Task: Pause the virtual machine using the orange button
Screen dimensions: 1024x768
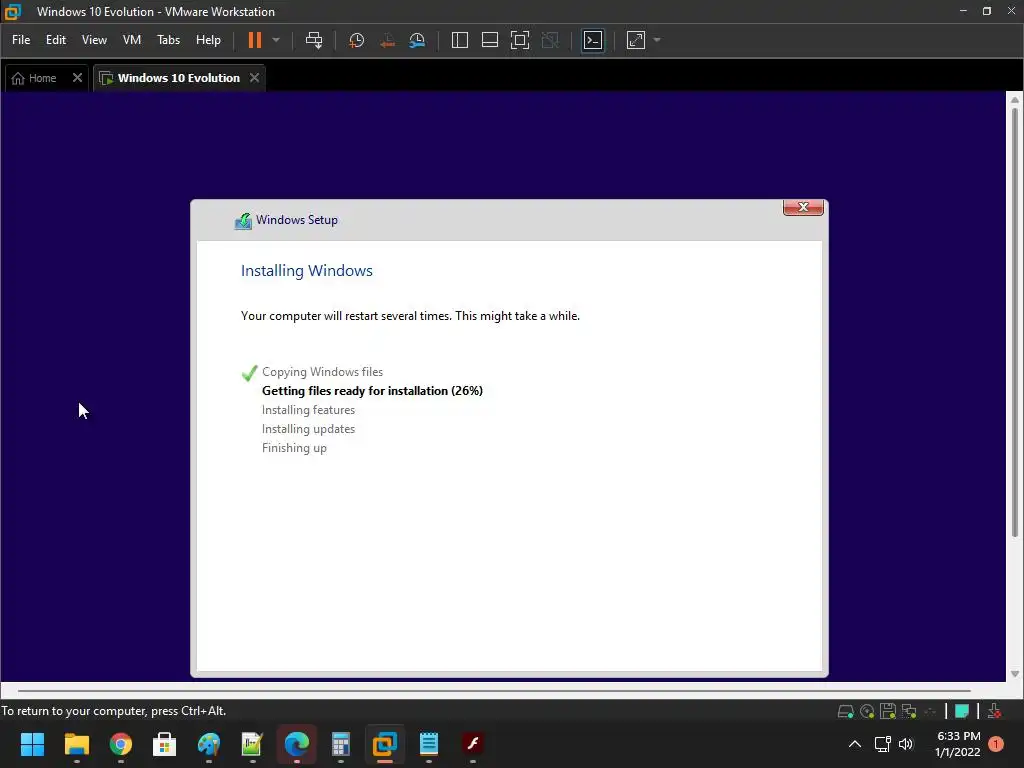Action: coord(255,40)
